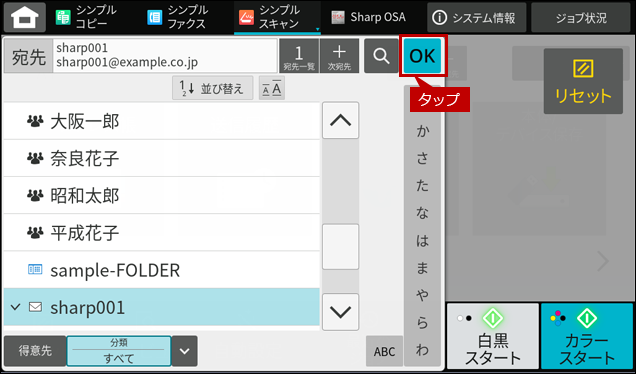Start color scan カラースタート

(587, 335)
